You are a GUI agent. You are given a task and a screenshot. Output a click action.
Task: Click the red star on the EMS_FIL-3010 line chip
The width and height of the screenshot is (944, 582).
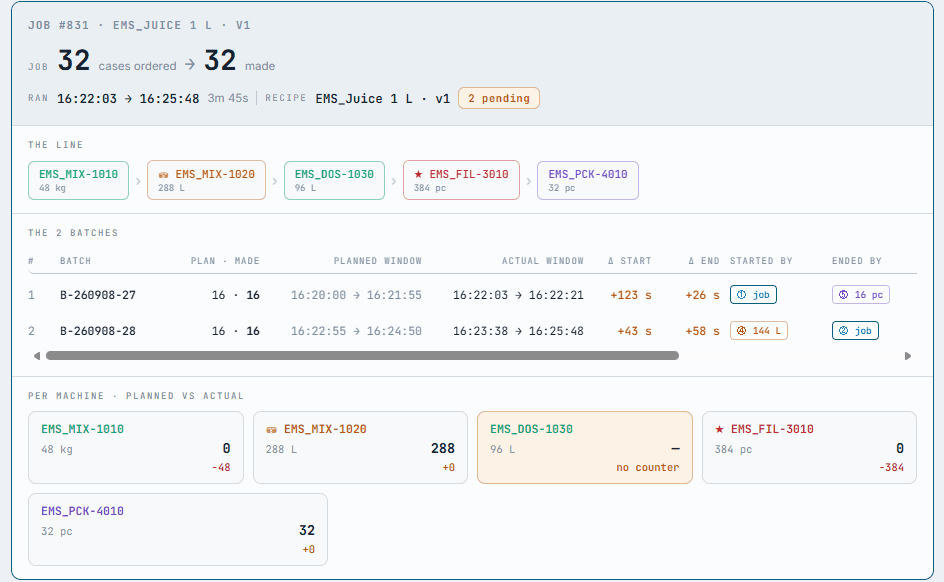[x=418, y=174]
